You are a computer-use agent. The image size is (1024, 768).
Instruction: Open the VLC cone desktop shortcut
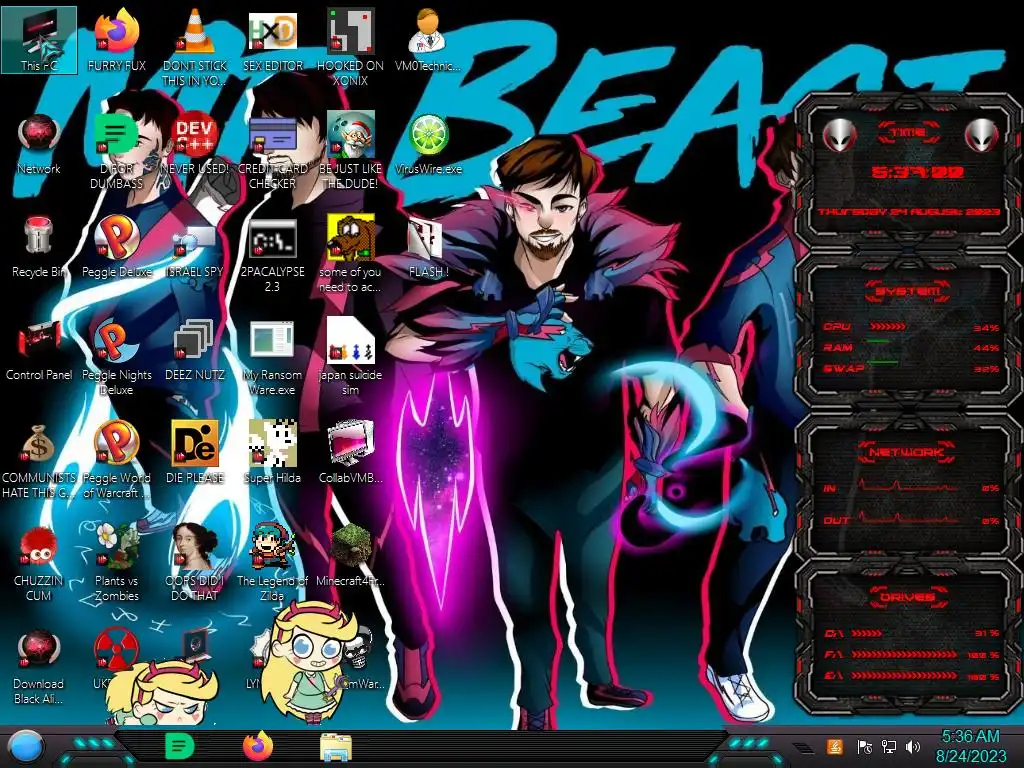point(195,47)
